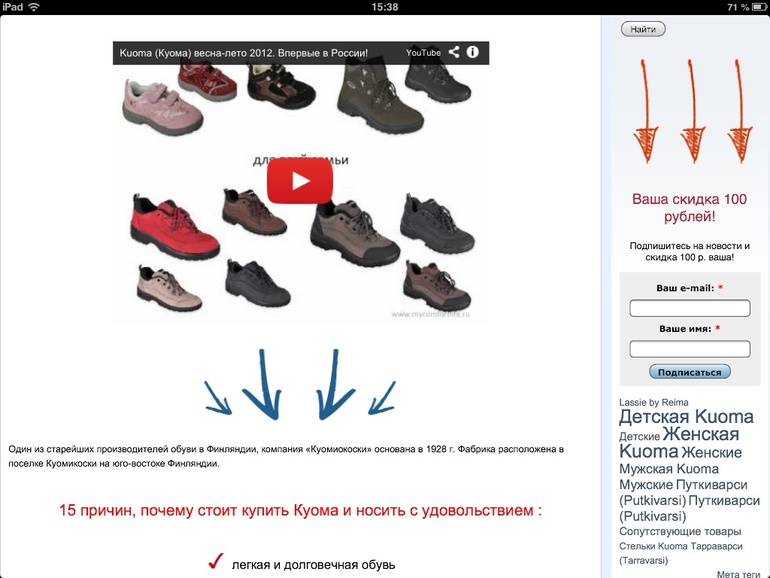Click the Мета теги link
This screenshot has width=770, height=578.
(738, 574)
